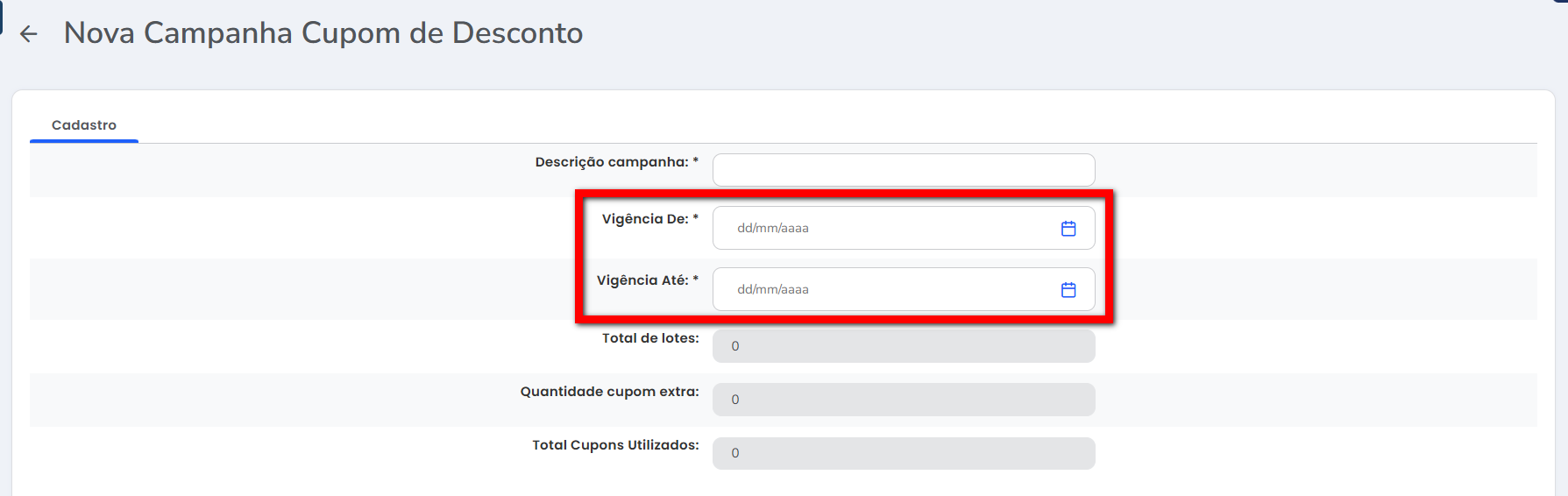Select the Total de lotes field
Screen dimensions: 1568x496
click(903, 346)
